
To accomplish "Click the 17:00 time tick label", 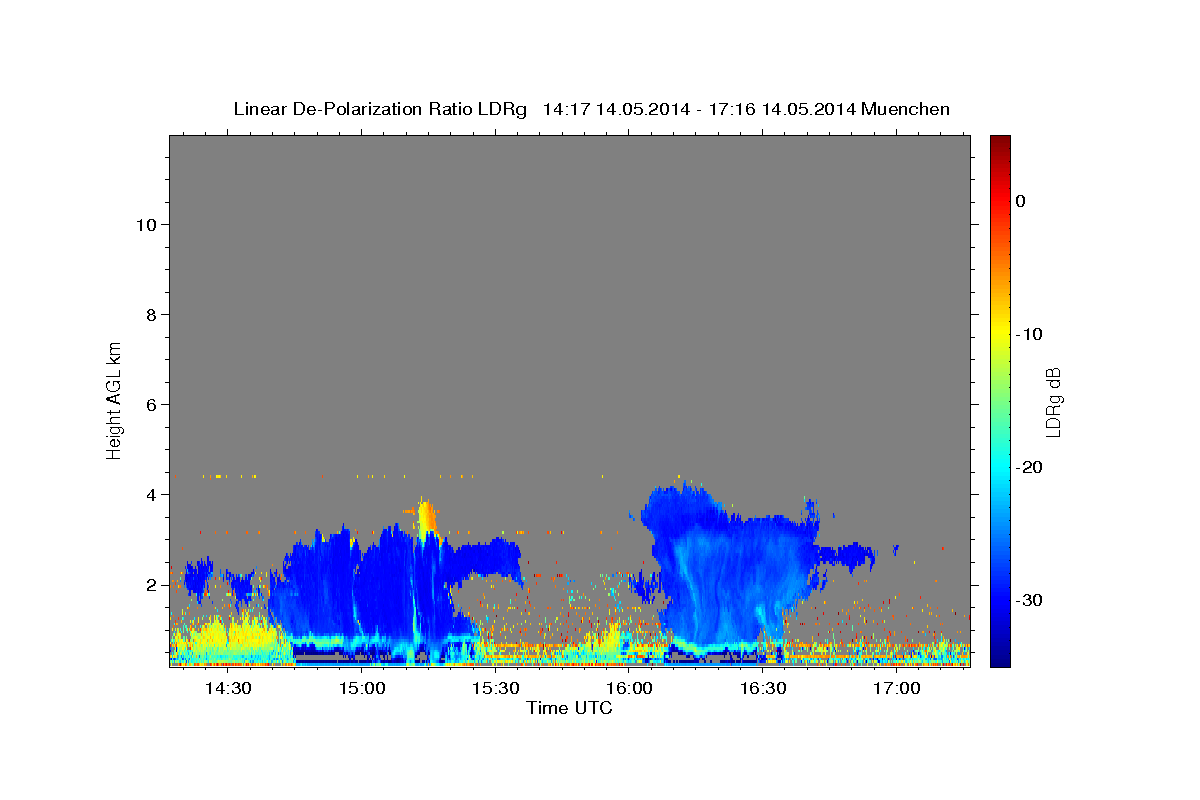I will point(897,689).
